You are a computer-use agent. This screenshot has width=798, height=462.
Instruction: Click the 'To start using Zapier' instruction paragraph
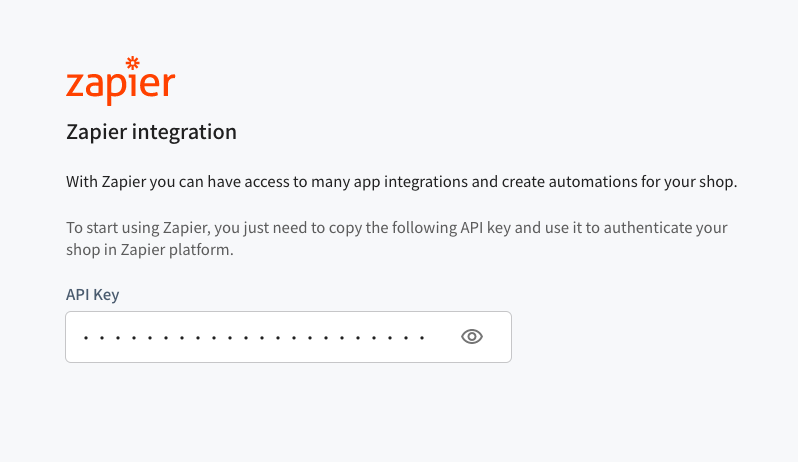pyautogui.click(x=397, y=238)
